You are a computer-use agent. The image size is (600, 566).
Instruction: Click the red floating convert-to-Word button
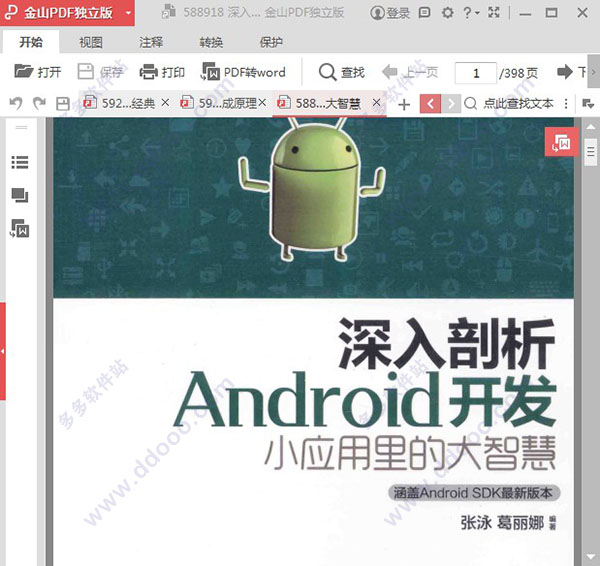[561, 142]
